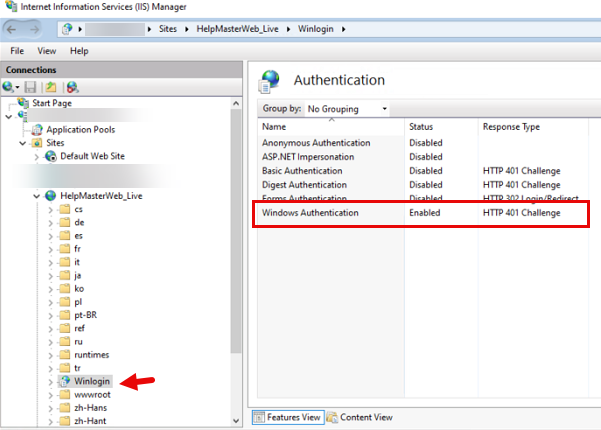Image resolution: width=601 pixels, height=430 pixels.
Task: Click the Winlogin breadcrumb
Action: click(316, 29)
